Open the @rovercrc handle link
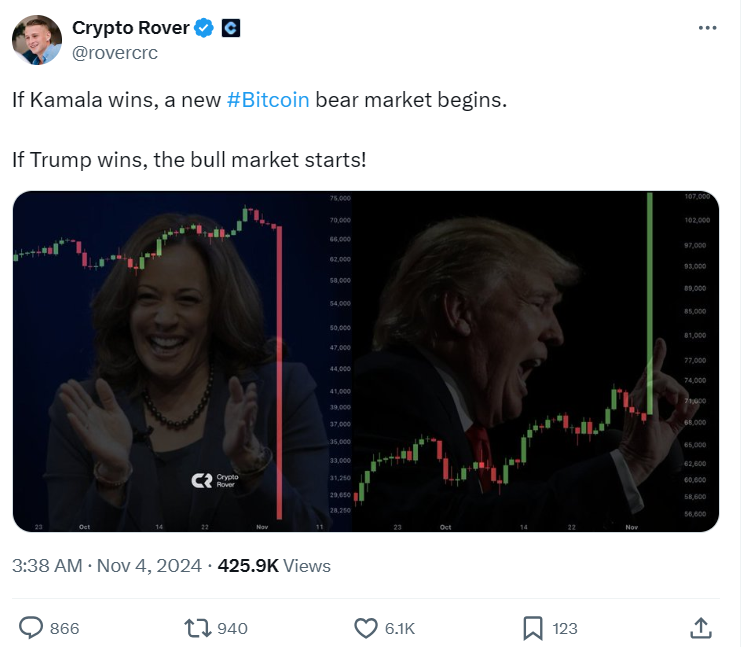Viewport: 749px width, 647px height. 115,52
